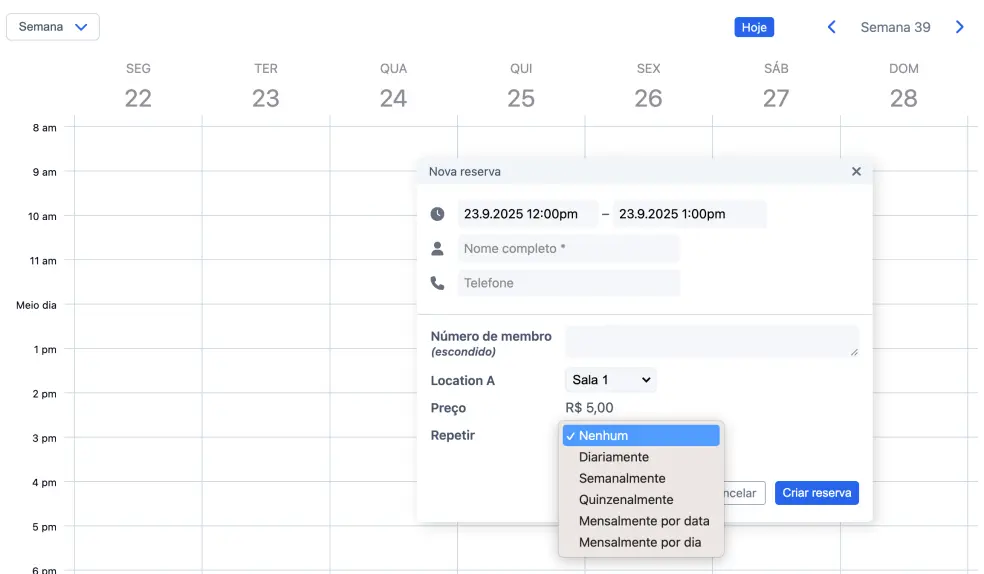This screenshot has height=574, width=984.
Task: Select Nenhum in repeat options
Action: [640, 436]
